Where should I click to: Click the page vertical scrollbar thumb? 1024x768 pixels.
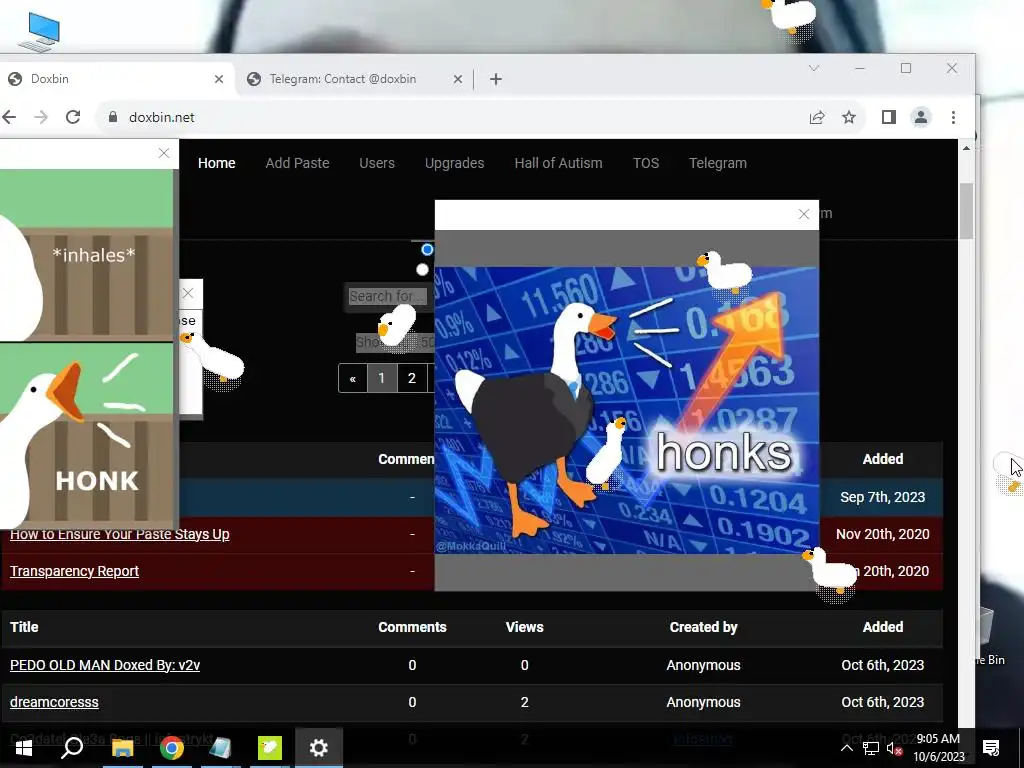pyautogui.click(x=966, y=211)
